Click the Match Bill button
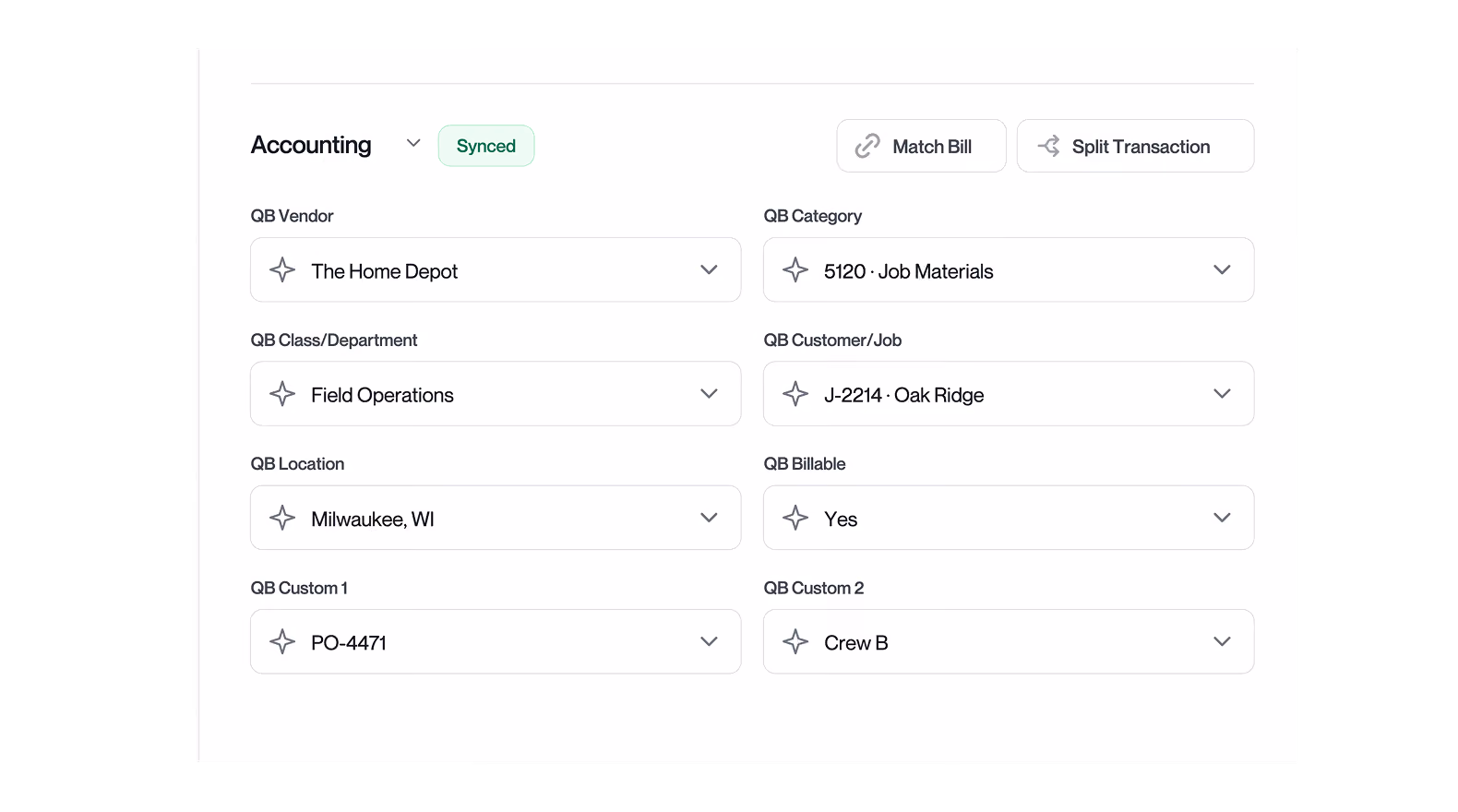This screenshot has width=1458, height=812. click(x=921, y=146)
